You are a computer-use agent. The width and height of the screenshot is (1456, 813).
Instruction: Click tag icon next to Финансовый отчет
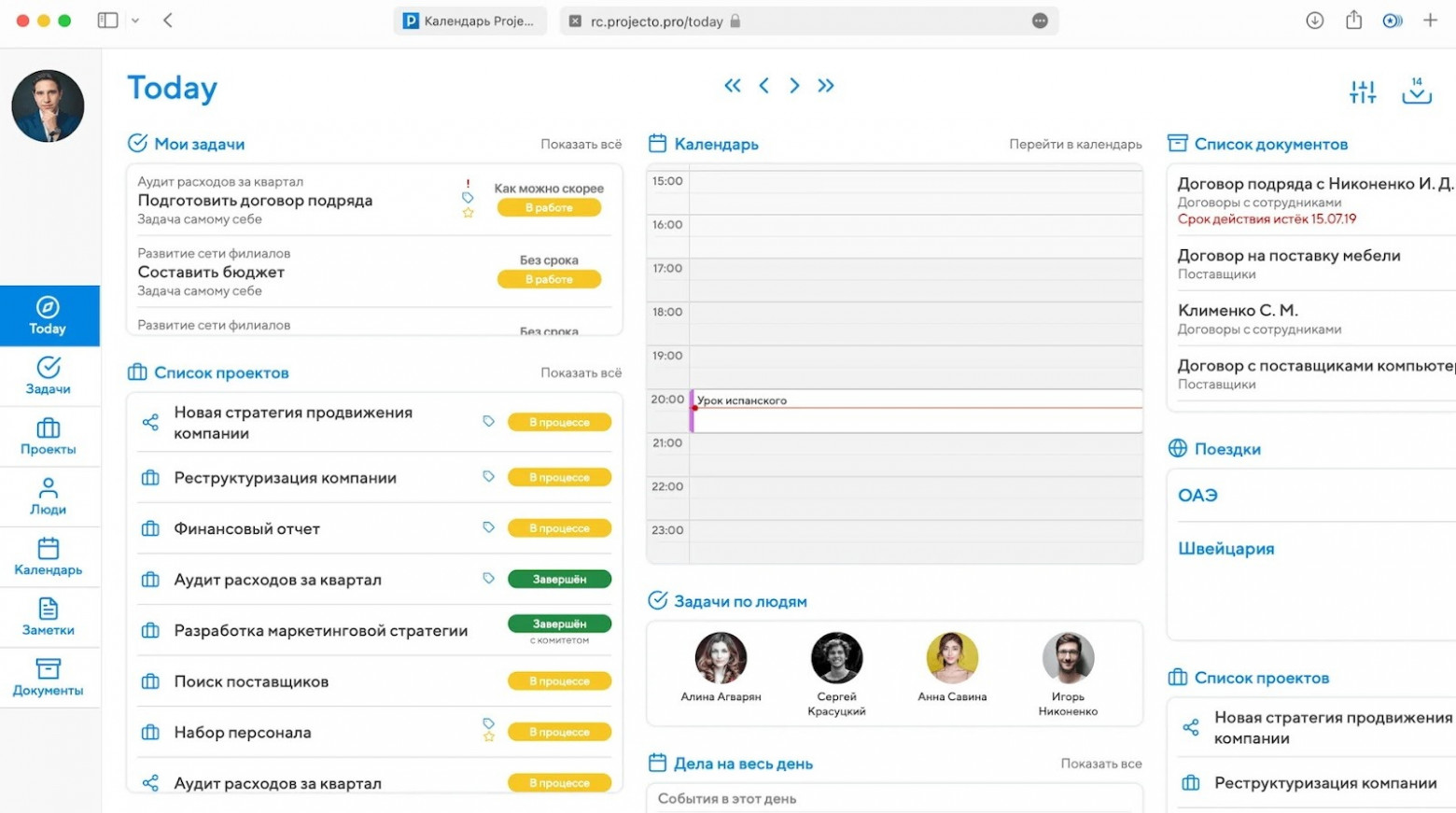488,527
